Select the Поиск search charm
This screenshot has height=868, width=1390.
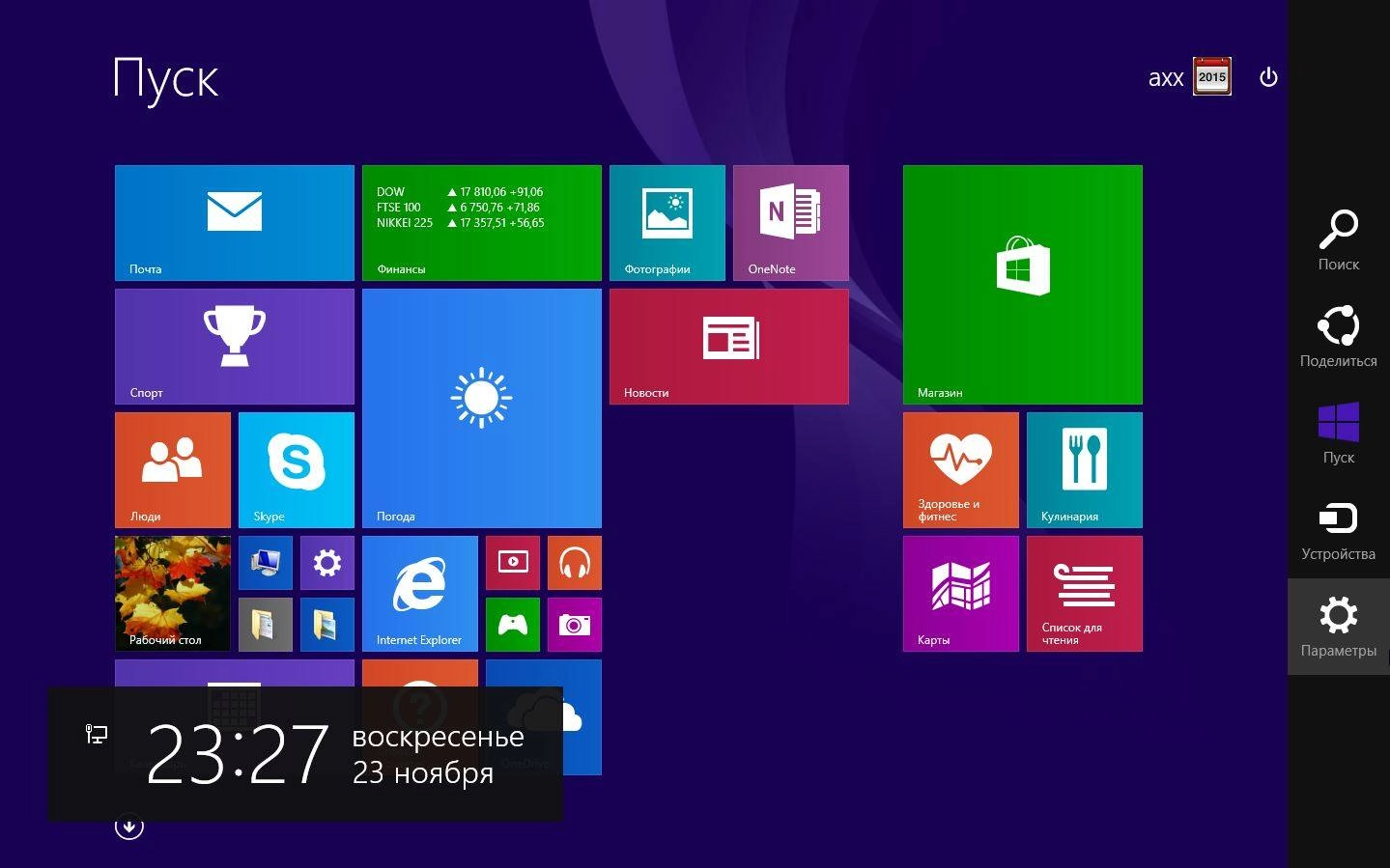point(1339,240)
